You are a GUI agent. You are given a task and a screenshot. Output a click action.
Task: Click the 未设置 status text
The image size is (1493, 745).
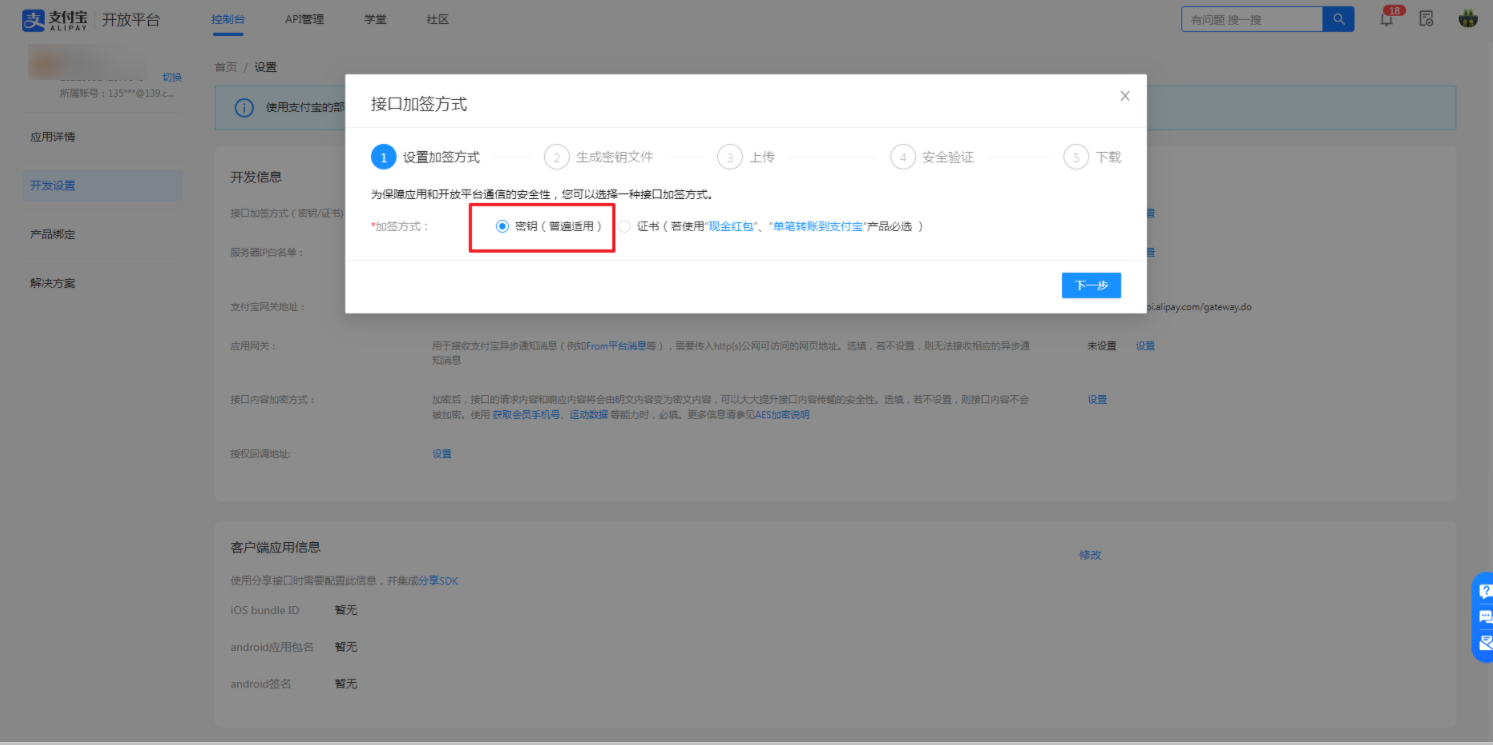click(1102, 346)
